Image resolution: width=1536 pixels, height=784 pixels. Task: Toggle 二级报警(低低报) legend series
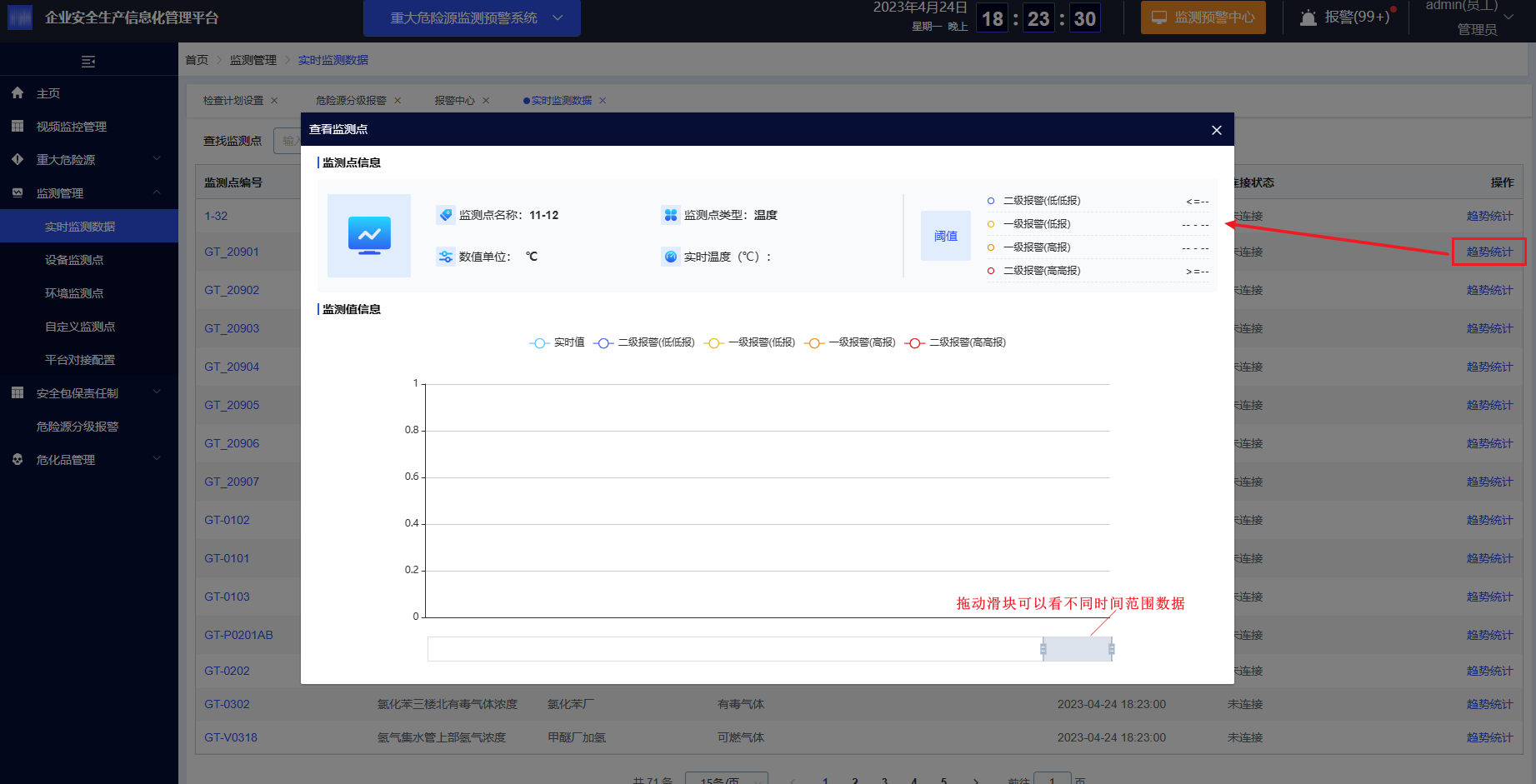(643, 343)
